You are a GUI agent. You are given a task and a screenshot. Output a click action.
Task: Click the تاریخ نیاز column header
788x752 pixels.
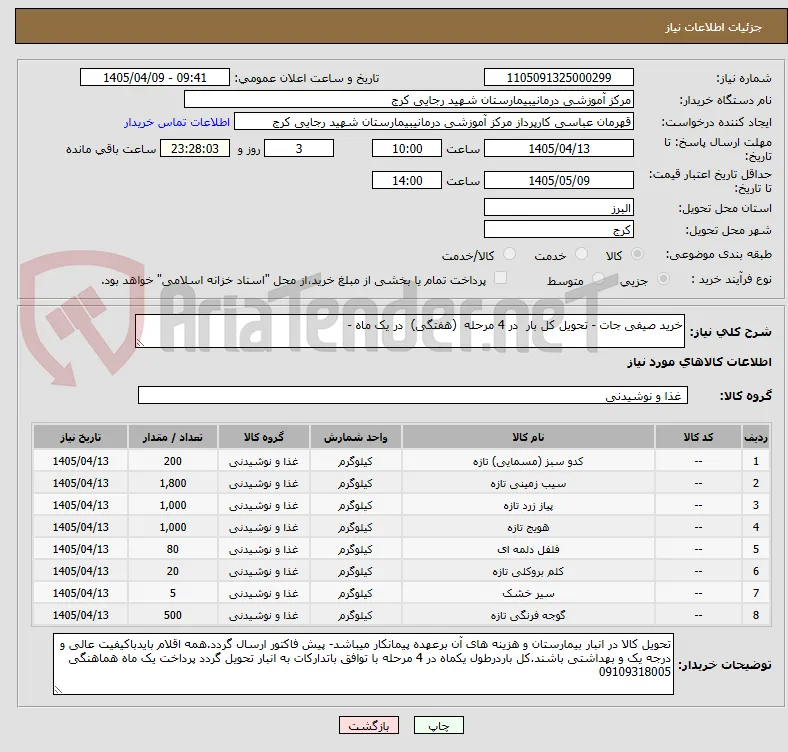pos(80,437)
